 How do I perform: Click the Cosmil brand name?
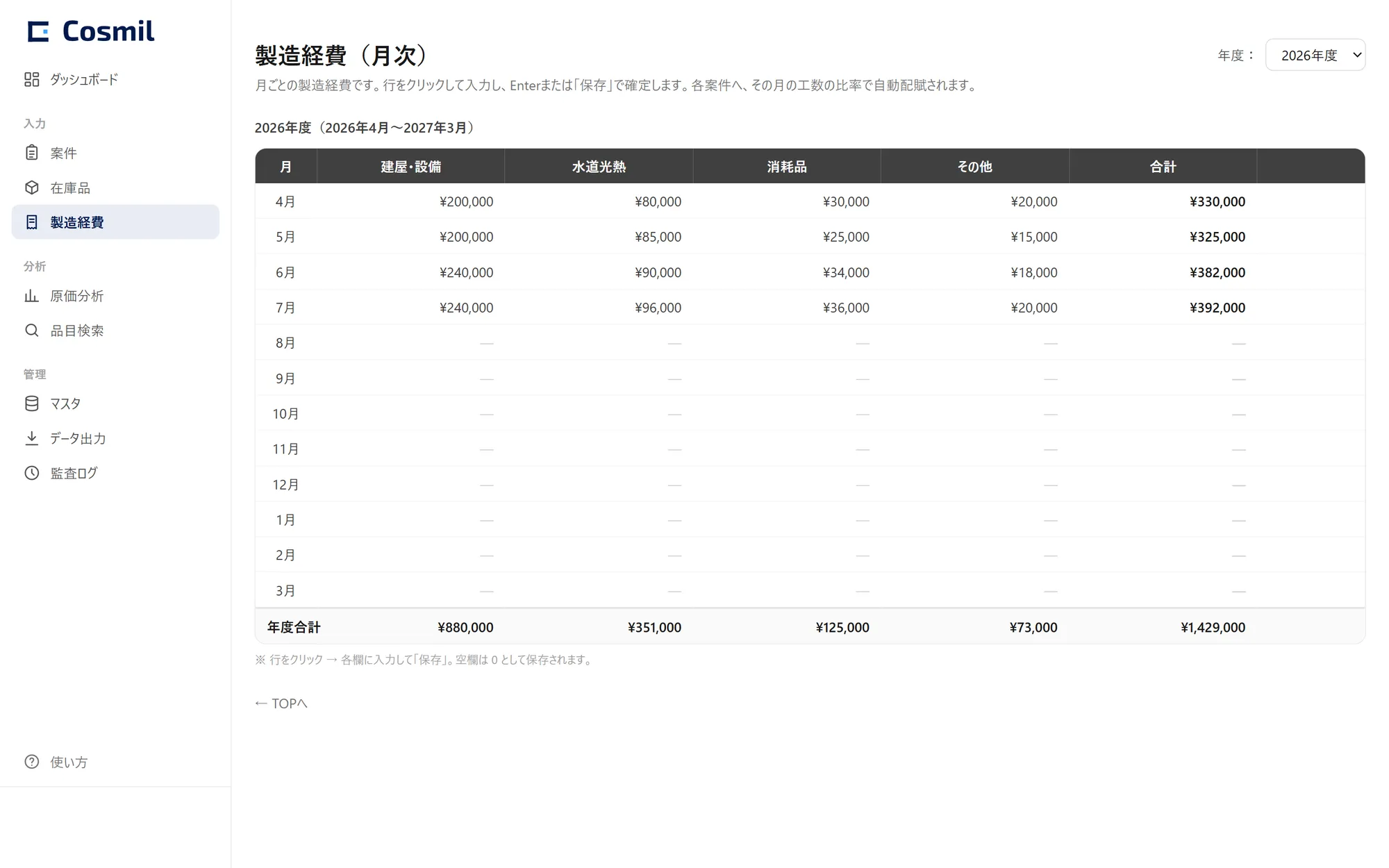coord(108,31)
